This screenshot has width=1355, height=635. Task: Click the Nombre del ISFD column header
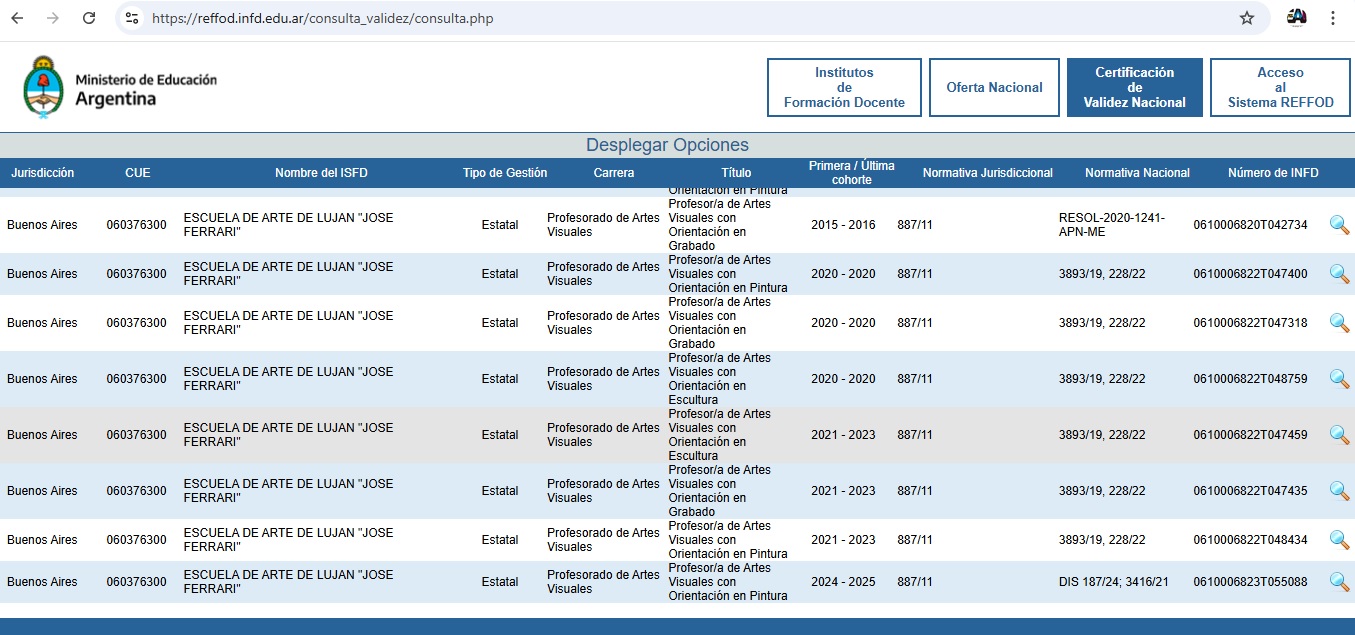[x=321, y=173]
